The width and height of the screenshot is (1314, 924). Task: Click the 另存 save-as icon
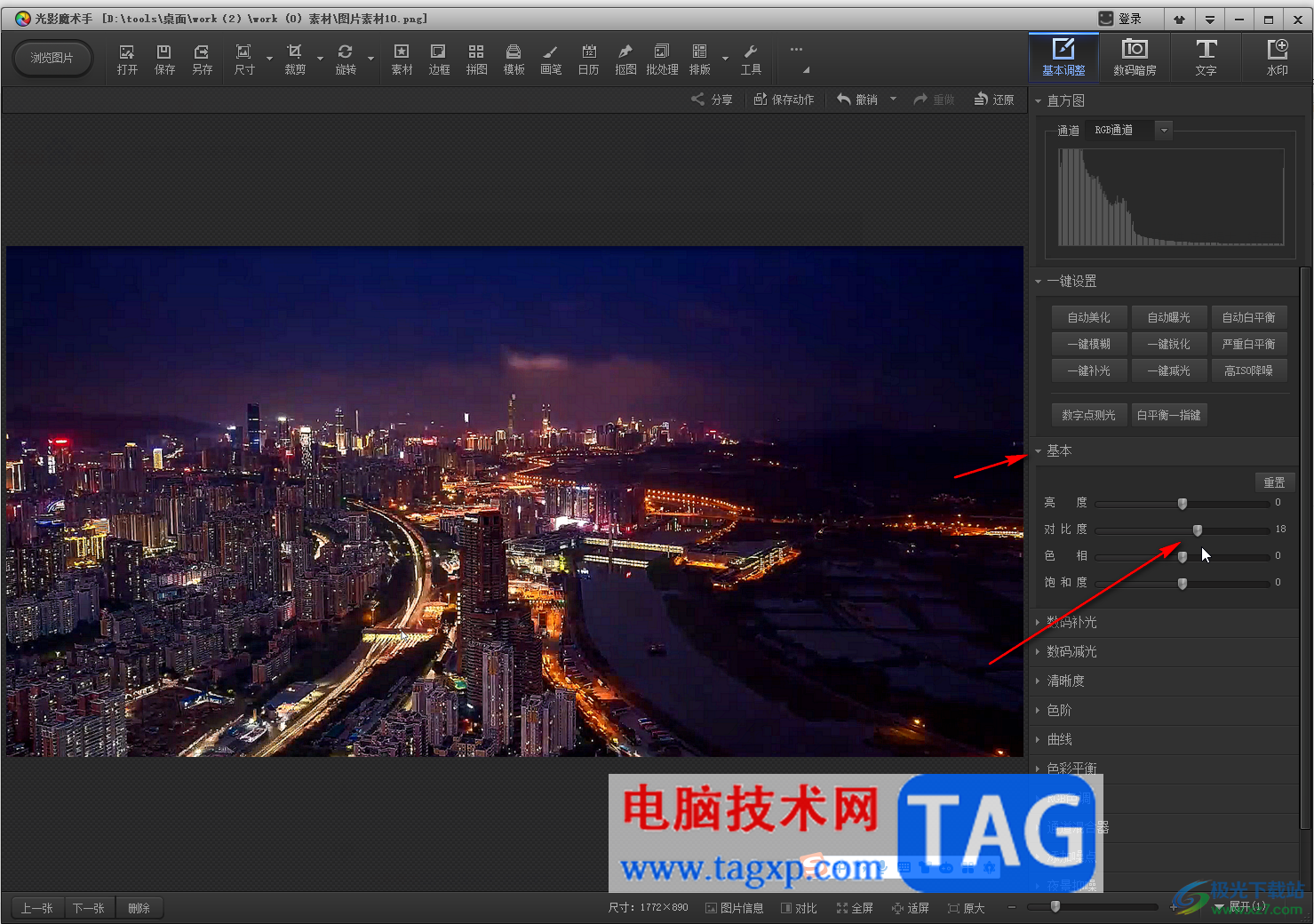(203, 60)
